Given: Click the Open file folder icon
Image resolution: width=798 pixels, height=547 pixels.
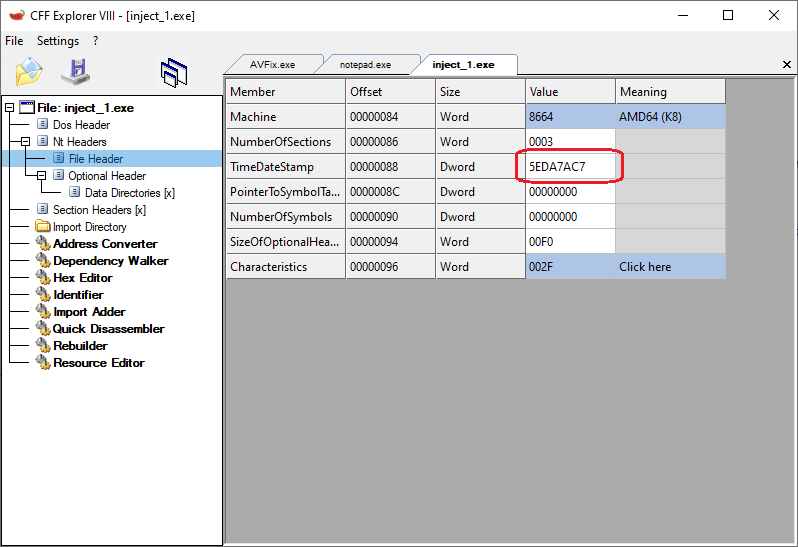Looking at the screenshot, I should pyautogui.click(x=29, y=72).
